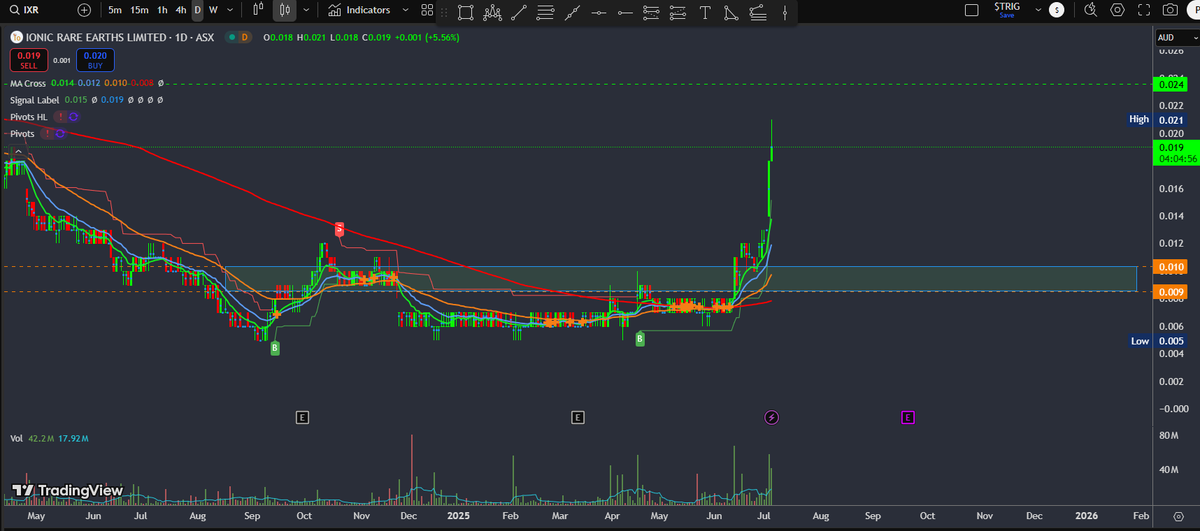Viewport: 1200px width, 531px height.
Task: Select the Vertical Line tool
Action: (x=785, y=12)
